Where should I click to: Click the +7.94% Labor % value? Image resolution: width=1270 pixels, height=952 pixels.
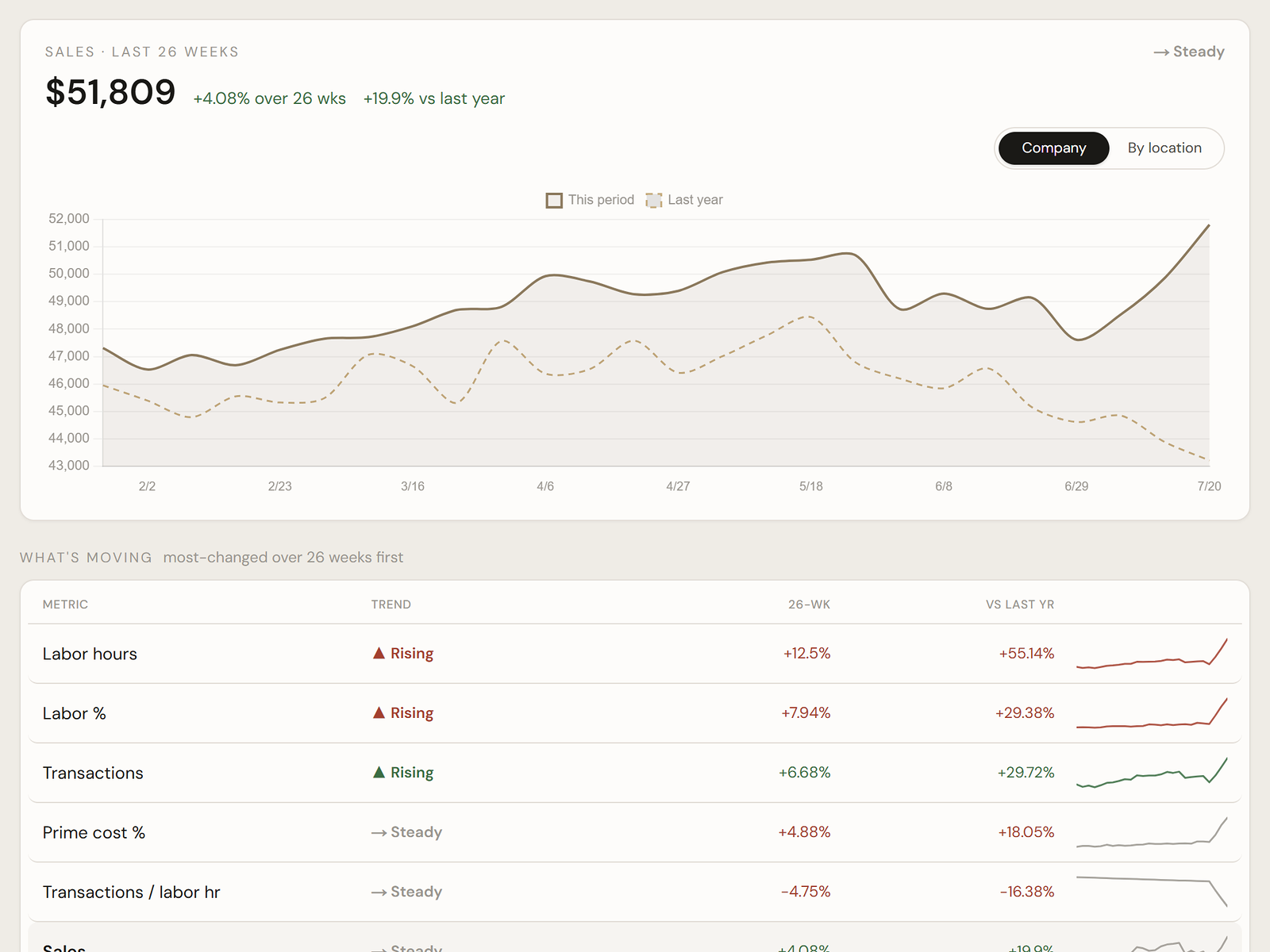click(806, 713)
